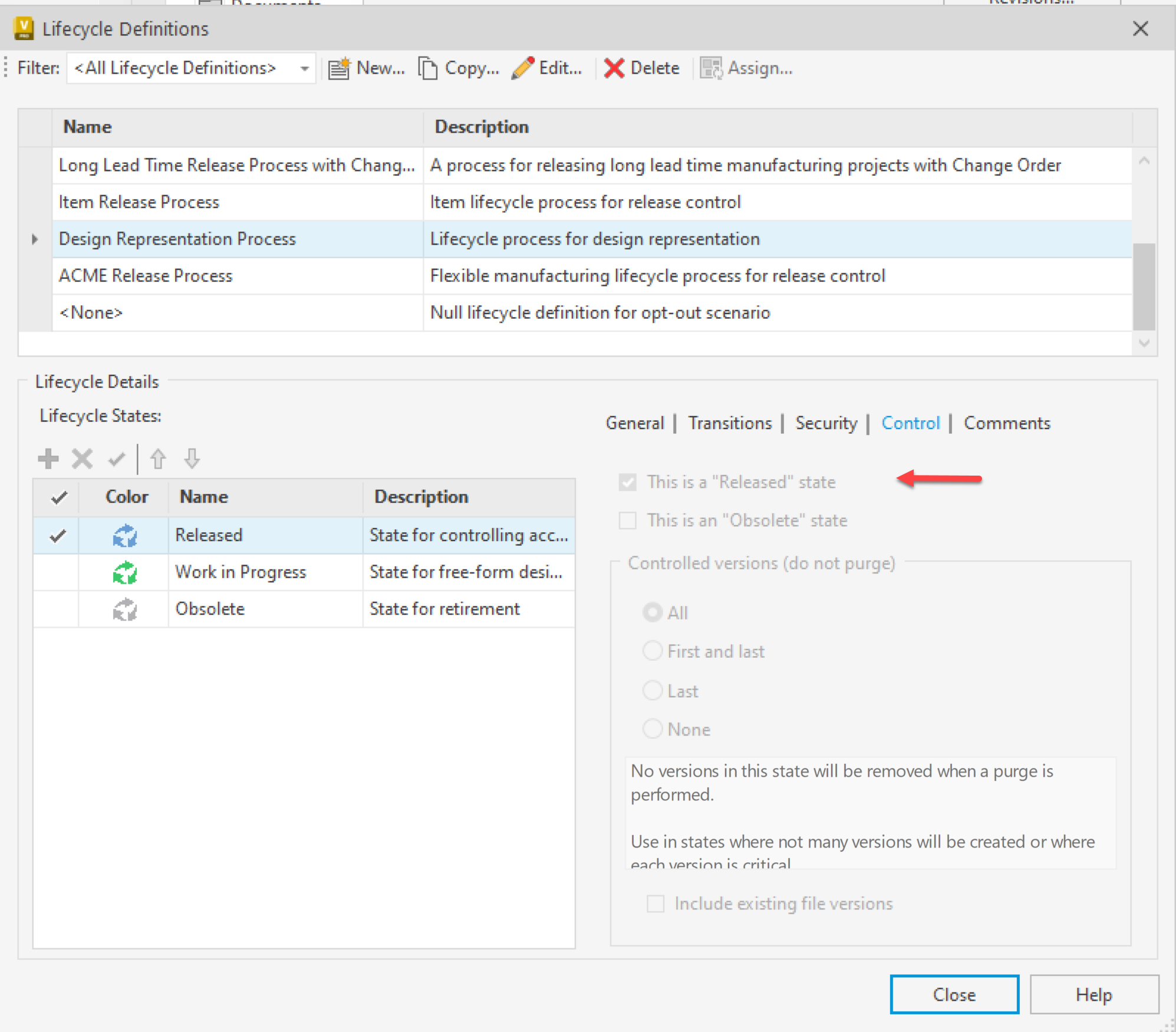Click the Assign icon in toolbar
The width and height of the screenshot is (1176, 1032).
pyautogui.click(x=710, y=68)
